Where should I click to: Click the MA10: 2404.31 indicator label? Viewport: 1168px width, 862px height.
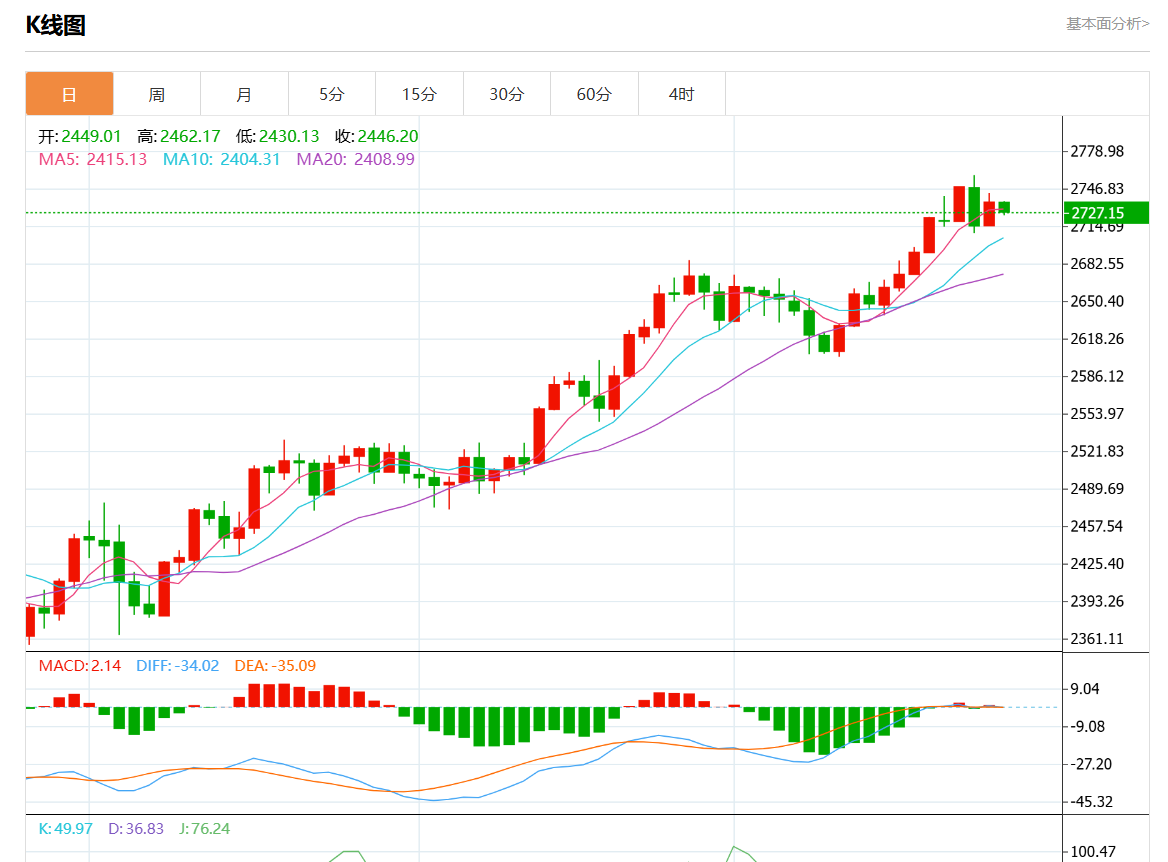tap(221, 159)
